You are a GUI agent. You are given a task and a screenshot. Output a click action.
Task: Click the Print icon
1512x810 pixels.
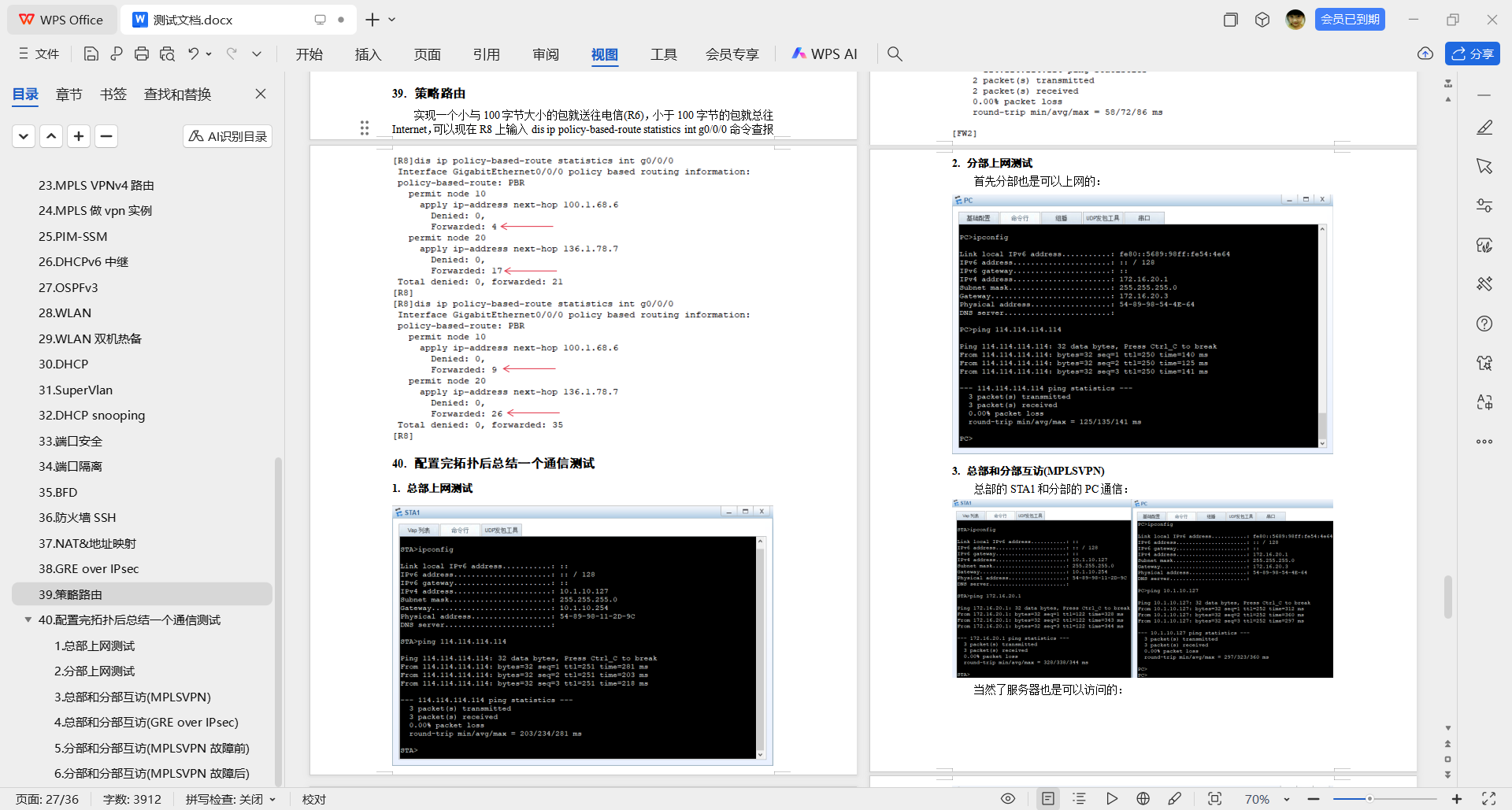[142, 54]
